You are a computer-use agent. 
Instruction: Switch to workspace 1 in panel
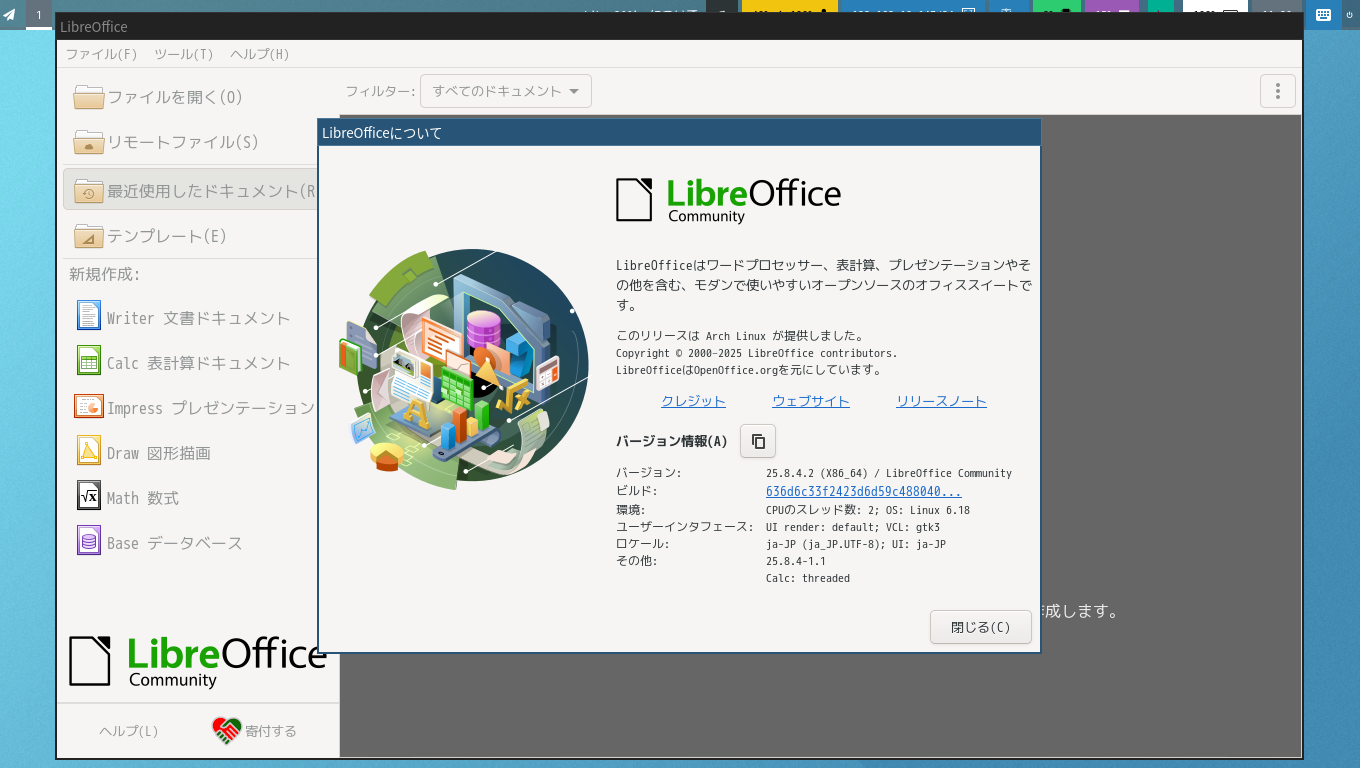click(x=39, y=14)
